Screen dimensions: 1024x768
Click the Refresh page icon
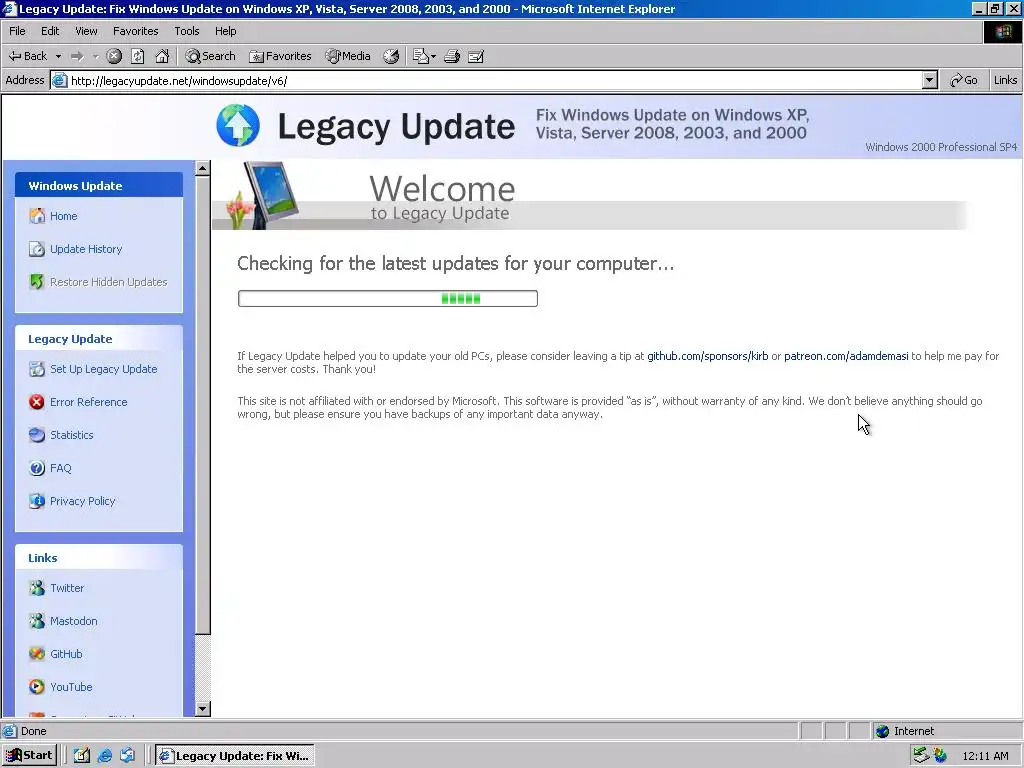click(x=138, y=56)
